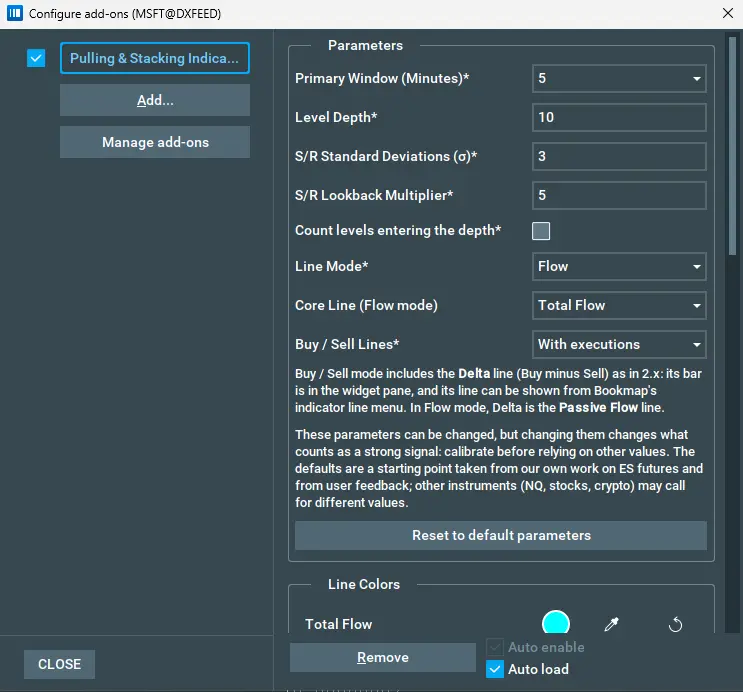Click the 'Configure add-ons (MSFT@DXFEED)' title text

click(125, 14)
